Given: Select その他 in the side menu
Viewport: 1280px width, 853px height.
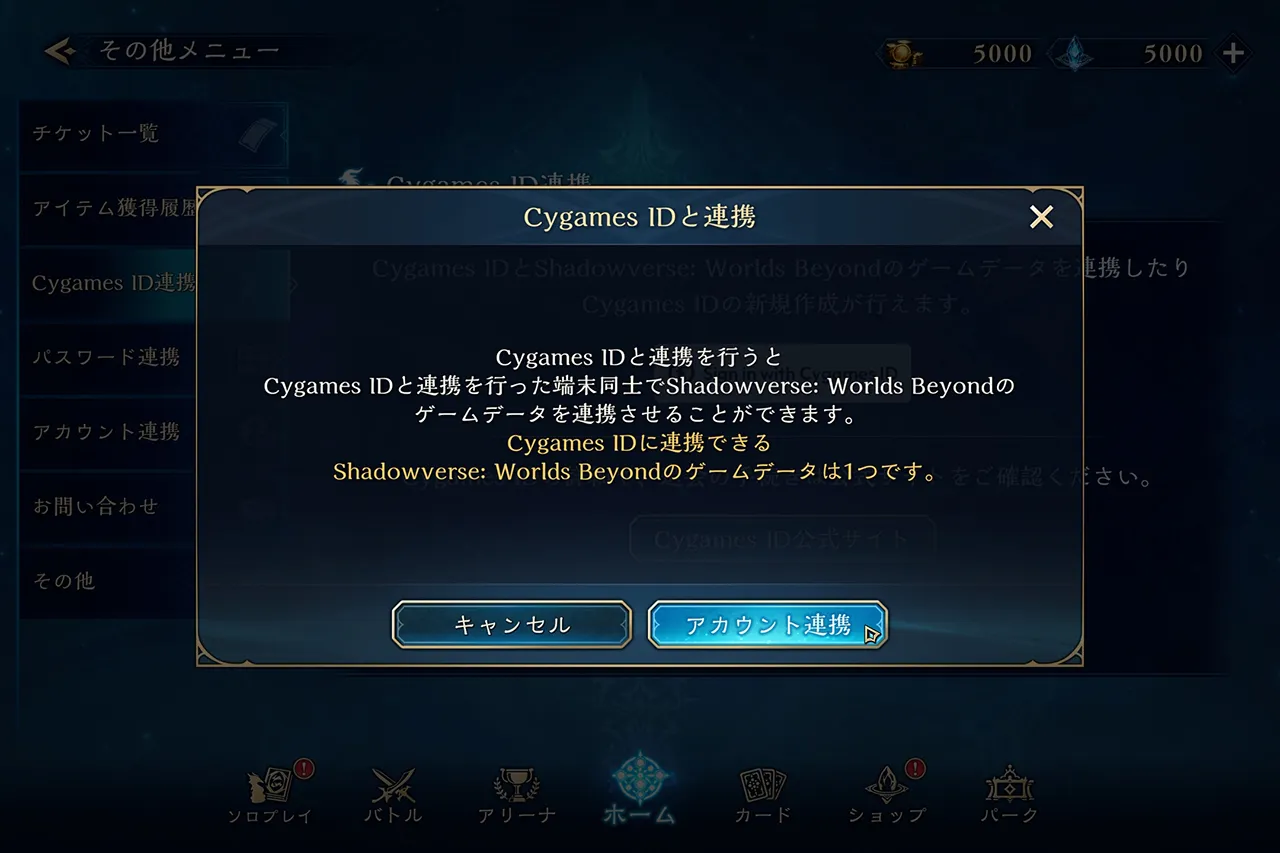Looking at the screenshot, I should [108, 581].
